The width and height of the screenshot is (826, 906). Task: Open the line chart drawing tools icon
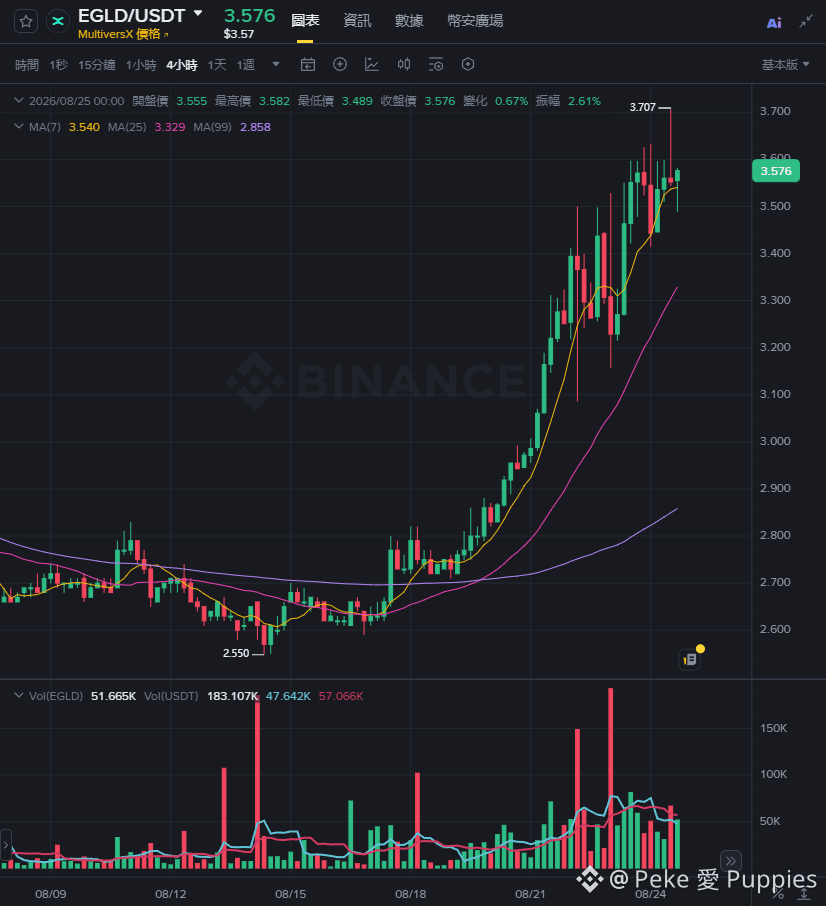point(372,64)
